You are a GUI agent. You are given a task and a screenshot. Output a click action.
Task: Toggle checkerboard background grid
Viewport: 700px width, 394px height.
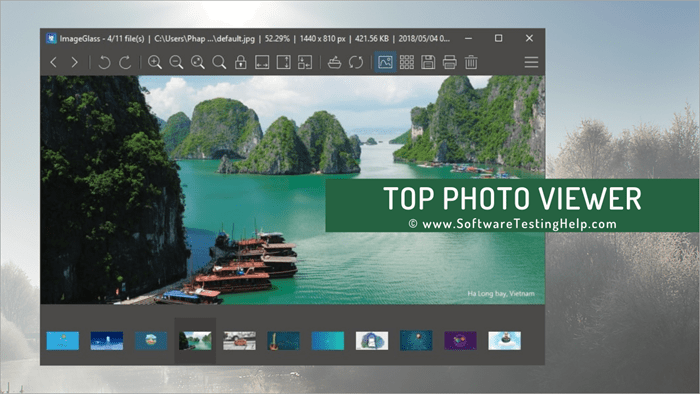[407, 62]
